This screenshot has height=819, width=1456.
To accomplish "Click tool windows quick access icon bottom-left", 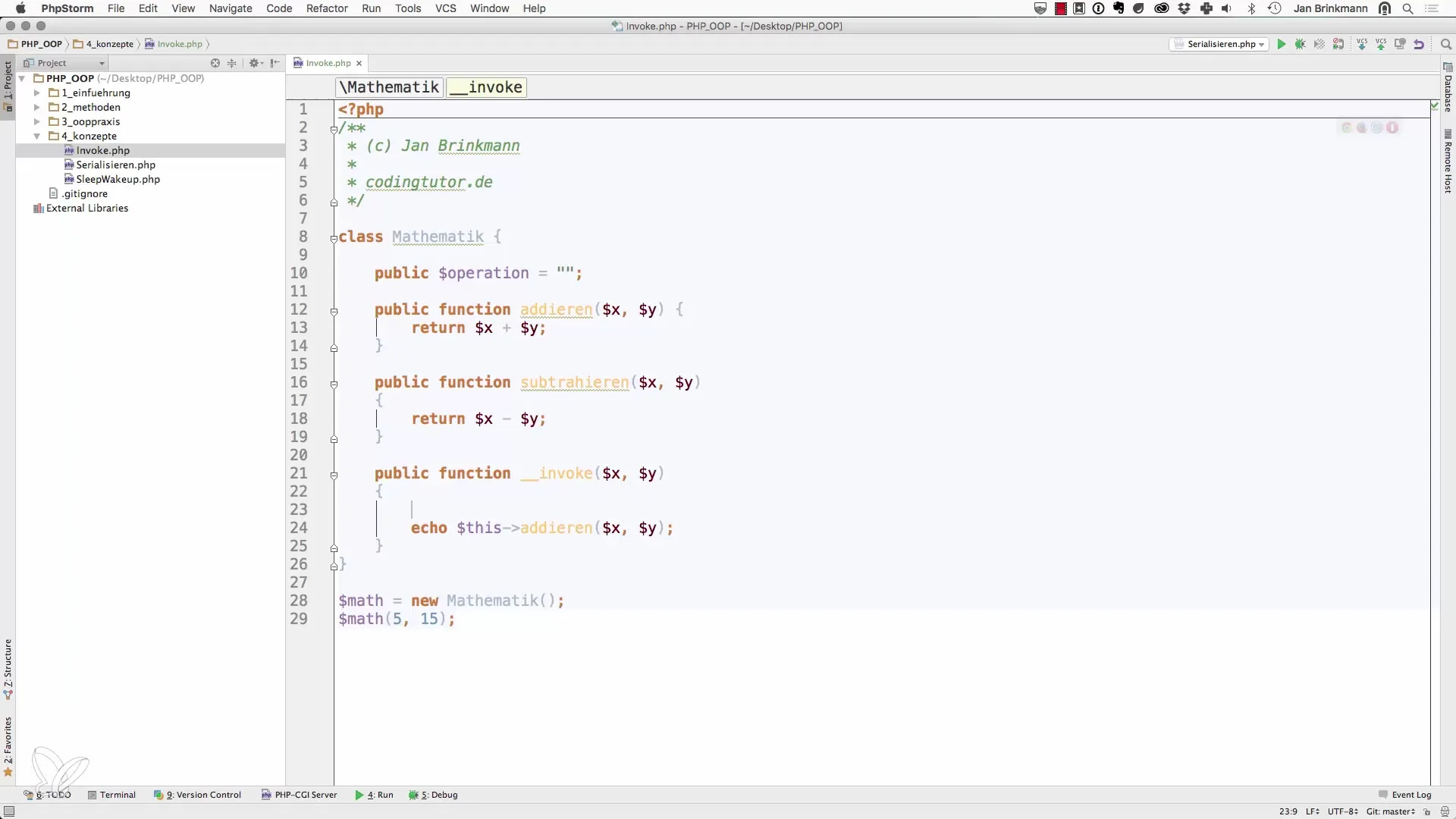I will click(9, 811).
